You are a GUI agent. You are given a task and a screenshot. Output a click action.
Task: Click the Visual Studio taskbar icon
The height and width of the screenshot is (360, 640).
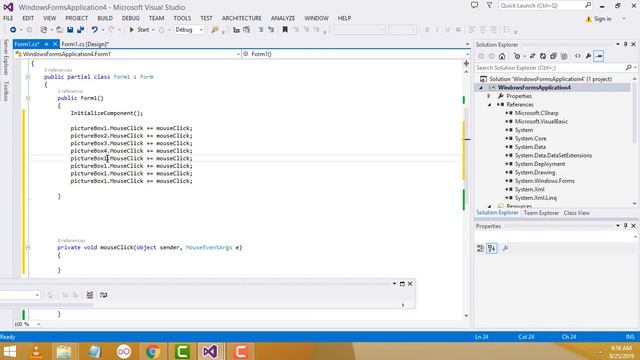tap(210, 351)
